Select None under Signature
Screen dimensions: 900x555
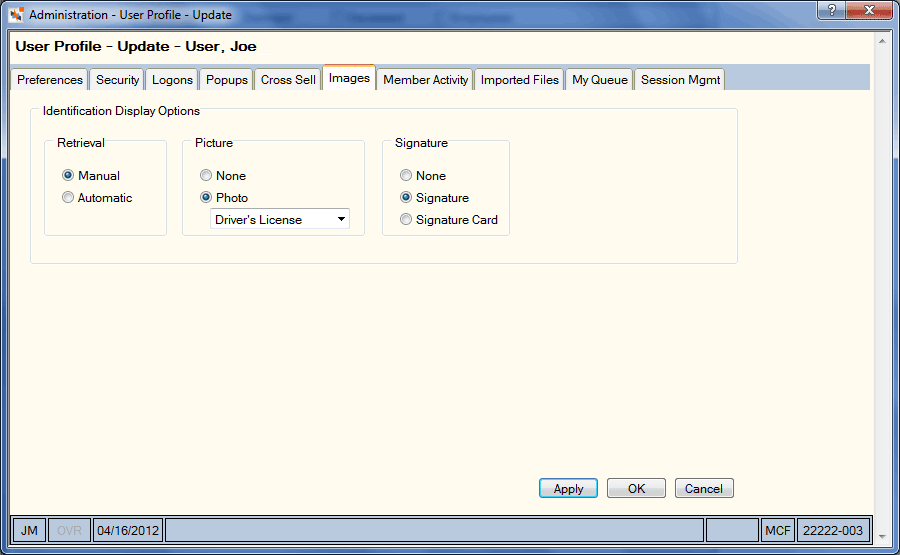(423, 176)
